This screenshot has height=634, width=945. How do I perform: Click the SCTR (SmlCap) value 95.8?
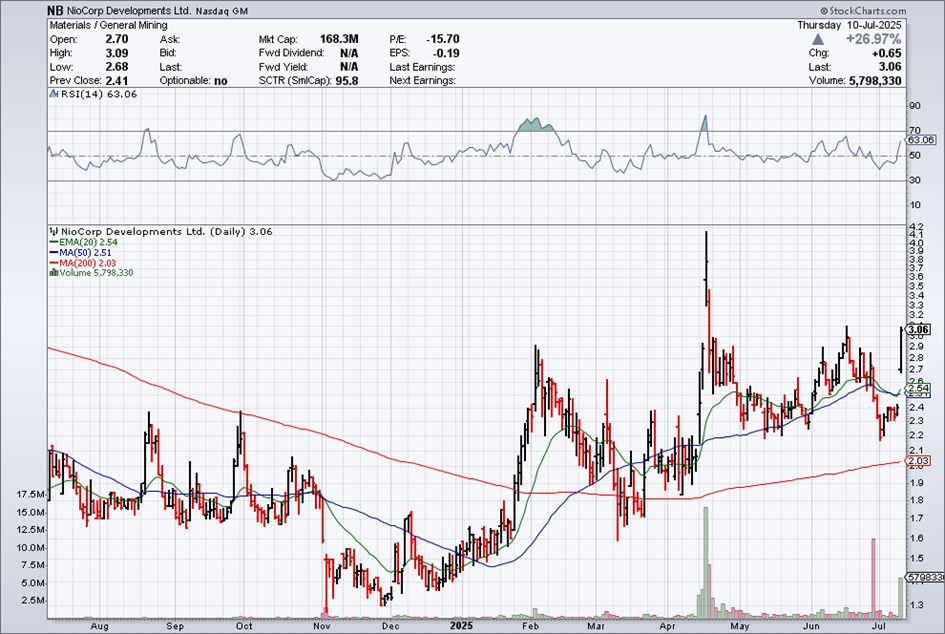point(347,81)
